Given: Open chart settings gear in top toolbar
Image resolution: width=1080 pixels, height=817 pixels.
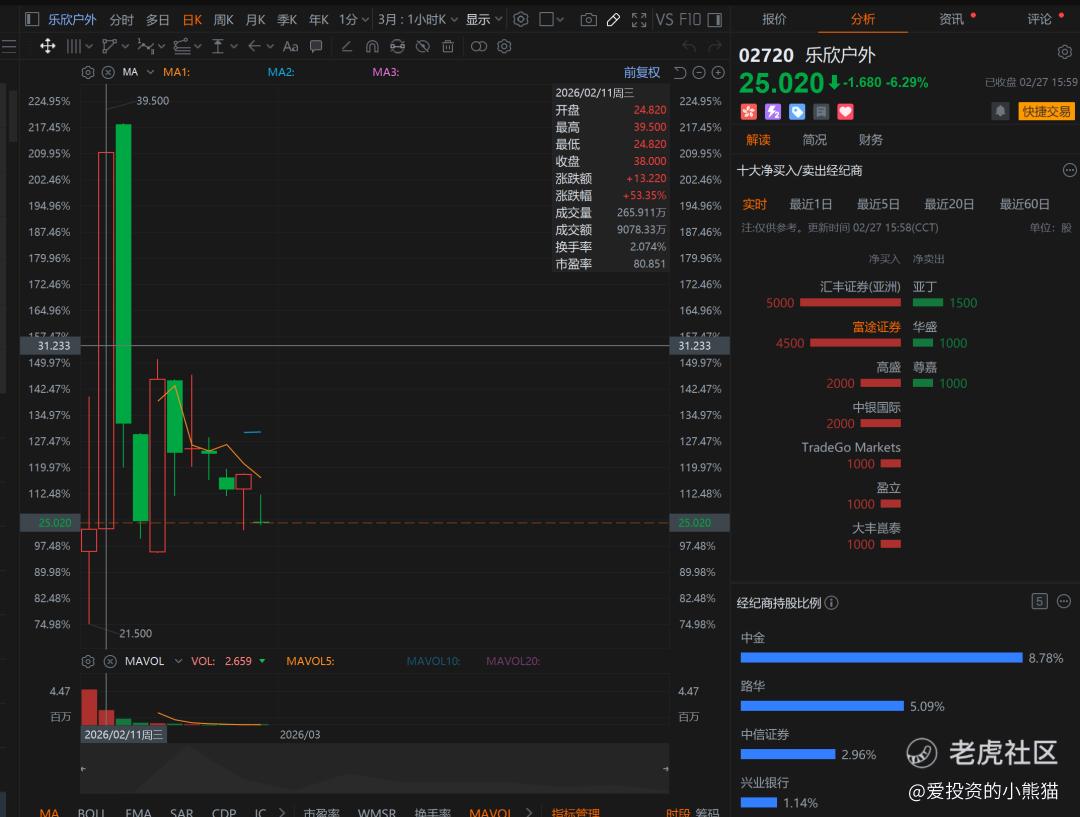Looking at the screenshot, I should [521, 19].
